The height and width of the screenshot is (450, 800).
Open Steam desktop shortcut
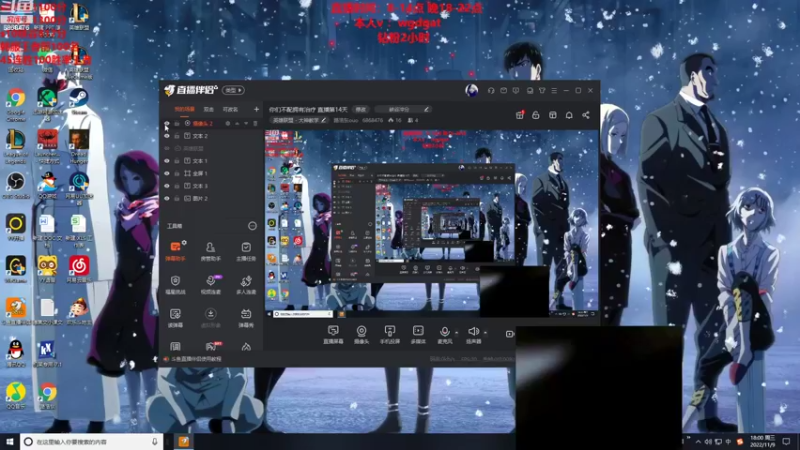click(x=79, y=101)
